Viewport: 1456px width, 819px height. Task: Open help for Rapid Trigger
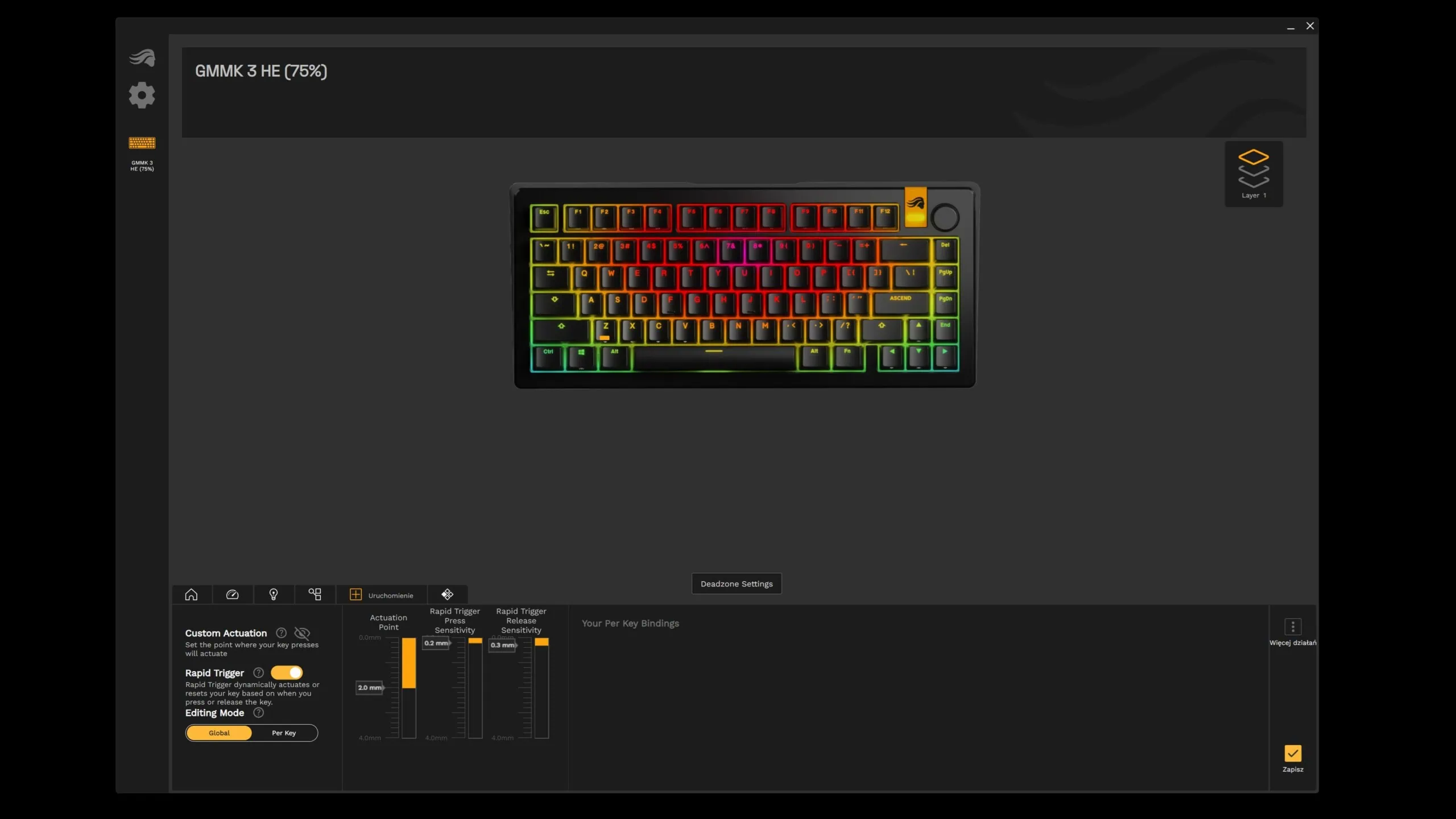[258, 673]
